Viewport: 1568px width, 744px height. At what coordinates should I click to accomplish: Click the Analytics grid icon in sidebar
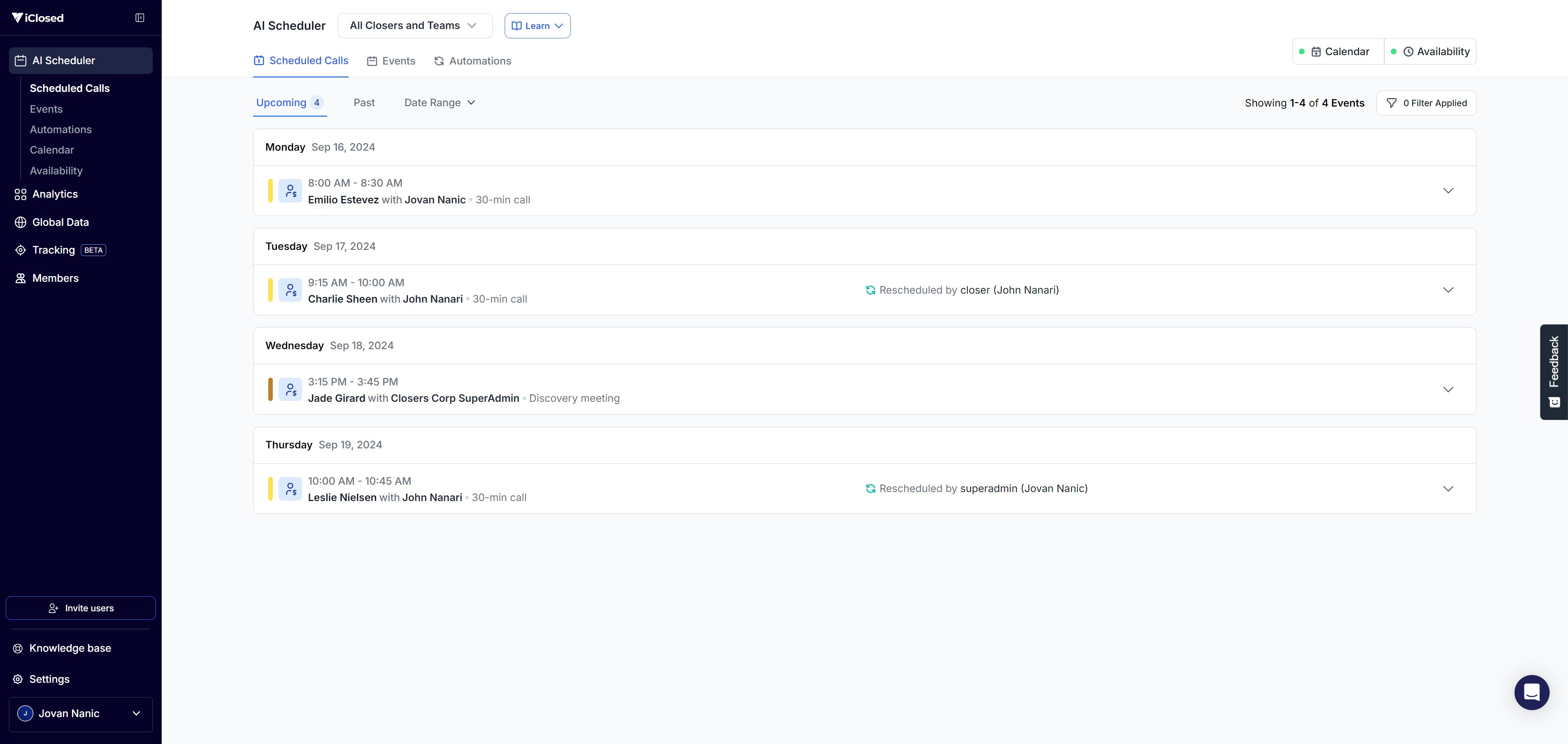tap(20, 194)
